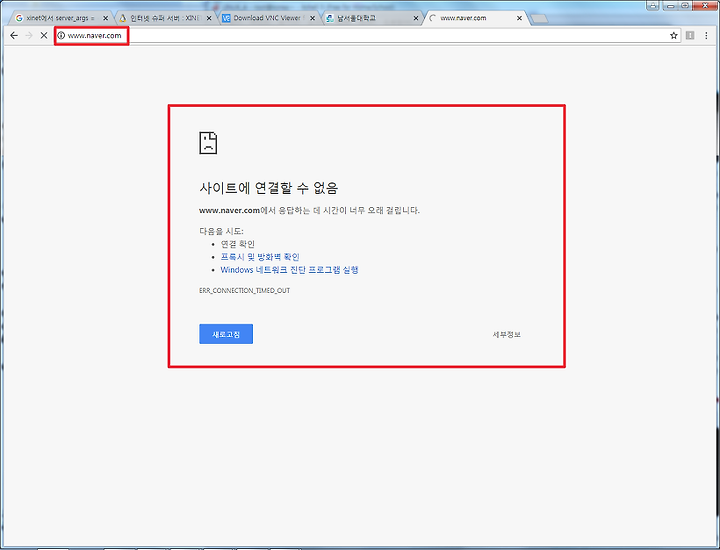The image size is (720, 550).
Task: Open the 프록시 및 방화벽 확인 link
Action: coord(260,257)
